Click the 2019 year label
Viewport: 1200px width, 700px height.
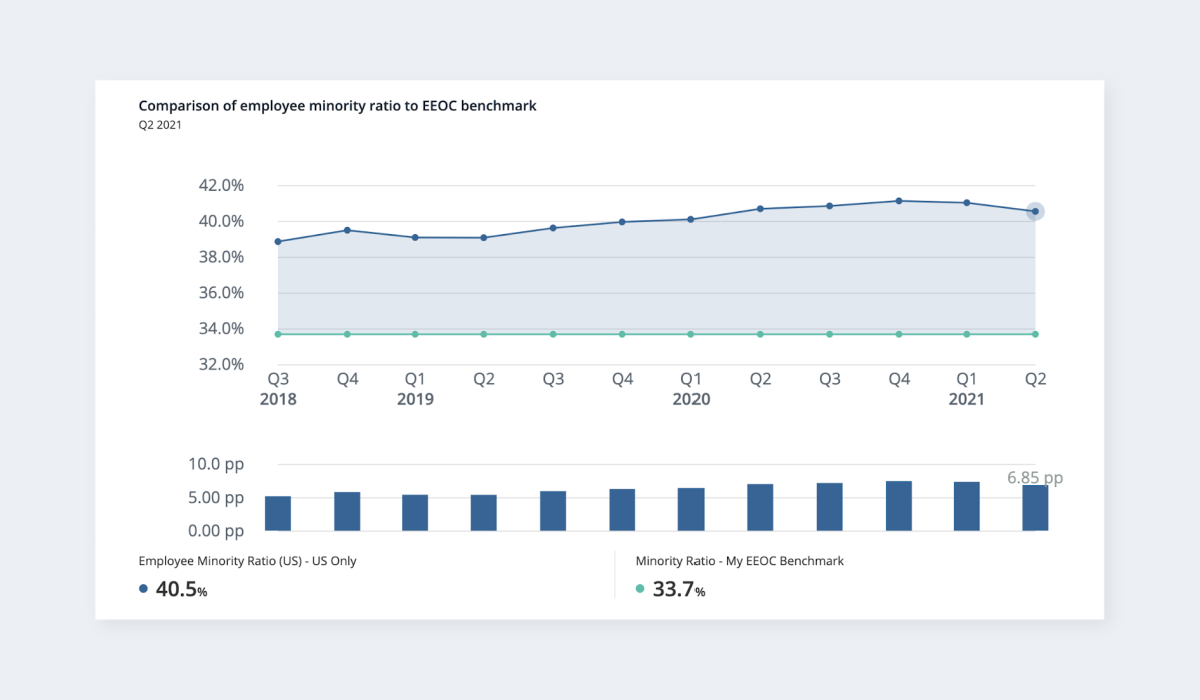pyautogui.click(x=415, y=399)
